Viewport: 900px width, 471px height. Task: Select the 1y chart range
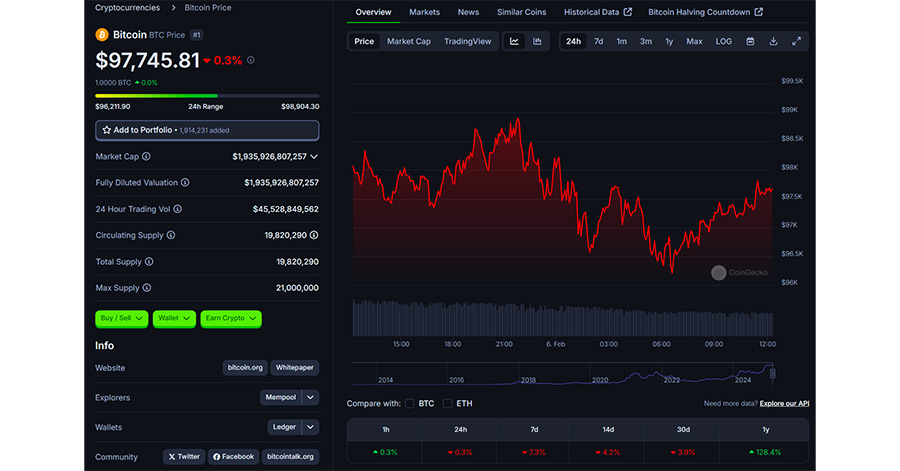coord(669,41)
